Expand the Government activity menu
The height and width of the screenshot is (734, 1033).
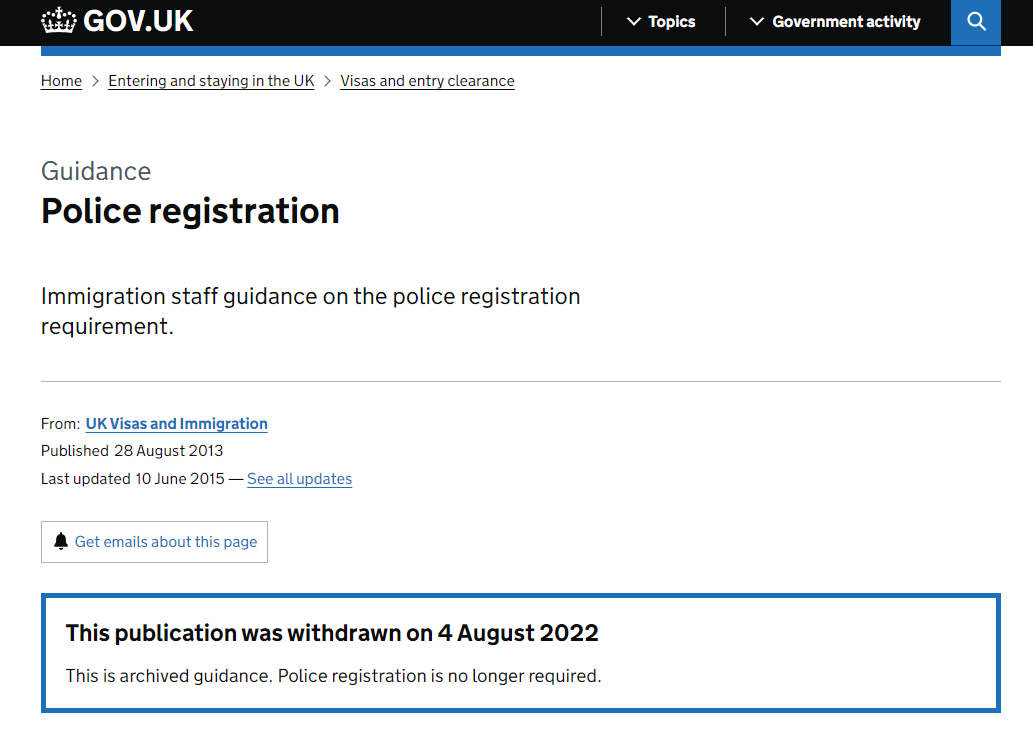pyautogui.click(x=835, y=22)
